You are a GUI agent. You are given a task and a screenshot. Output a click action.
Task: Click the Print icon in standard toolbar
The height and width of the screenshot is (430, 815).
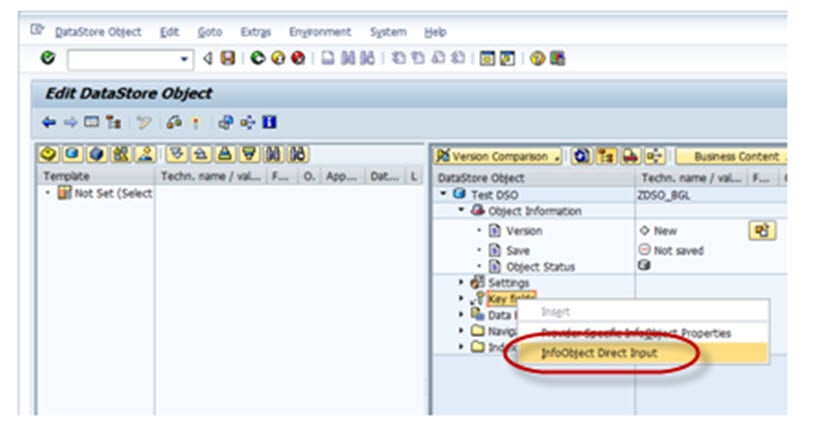point(327,59)
